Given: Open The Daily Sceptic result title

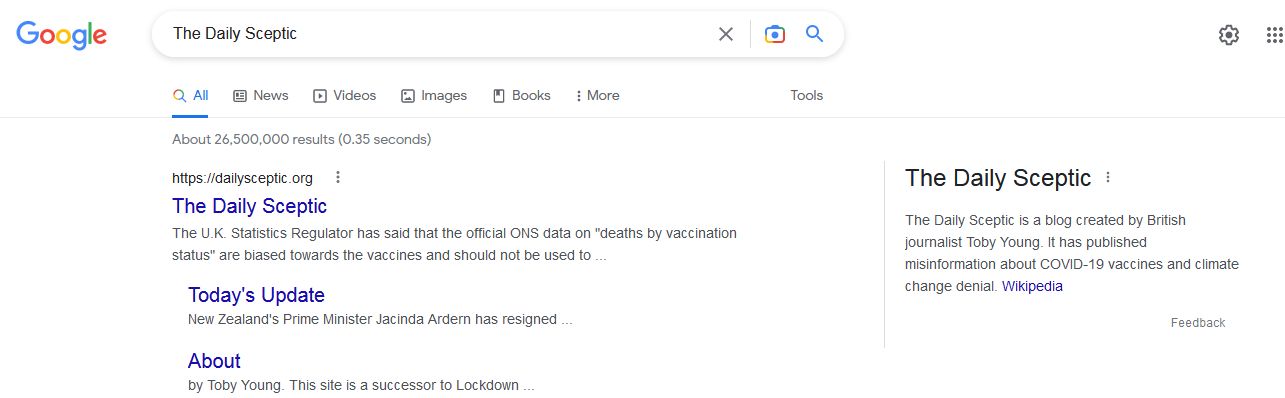Looking at the screenshot, I should [249, 206].
